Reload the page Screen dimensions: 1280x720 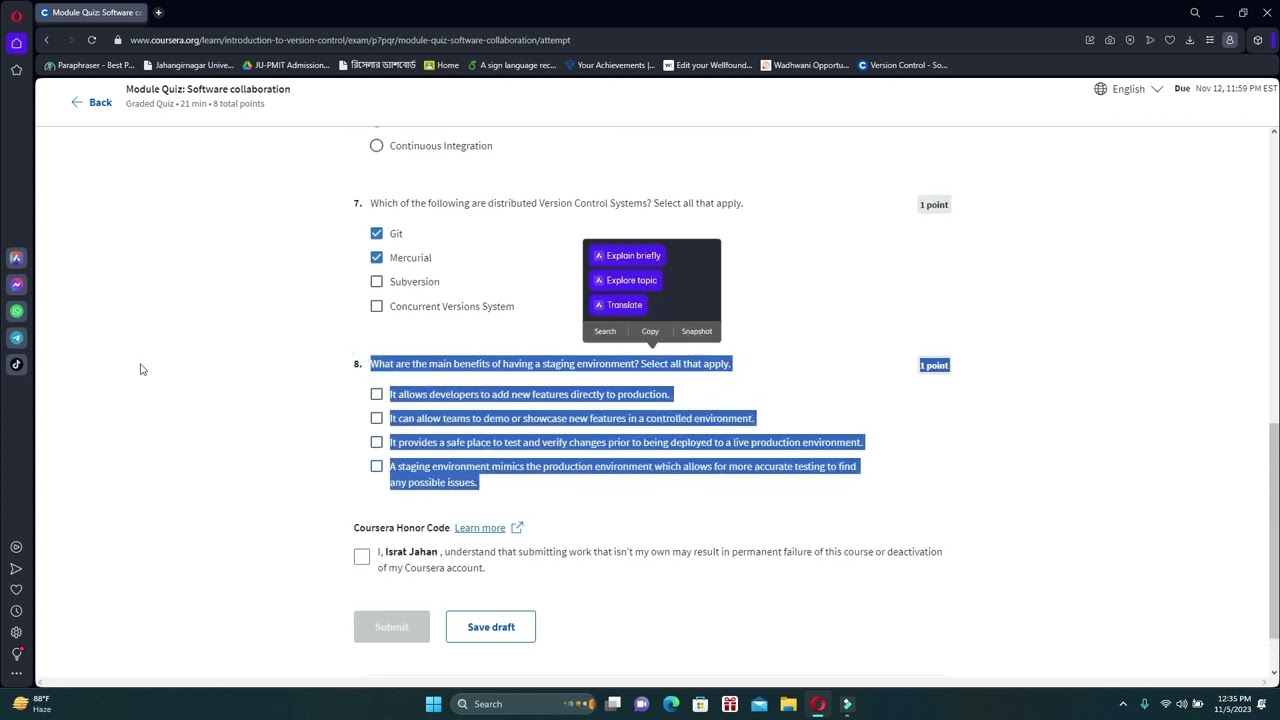point(91,40)
